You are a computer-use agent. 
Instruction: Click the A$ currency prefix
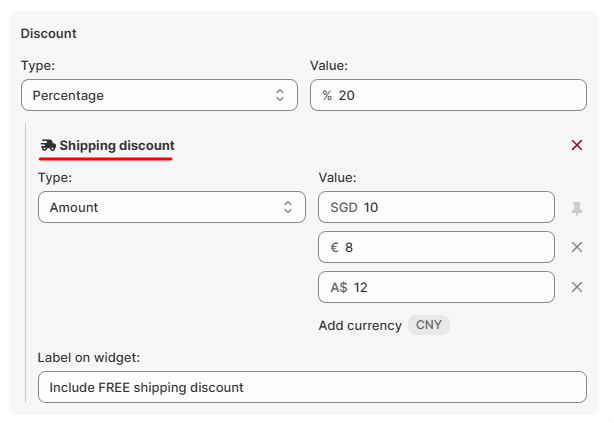339,287
